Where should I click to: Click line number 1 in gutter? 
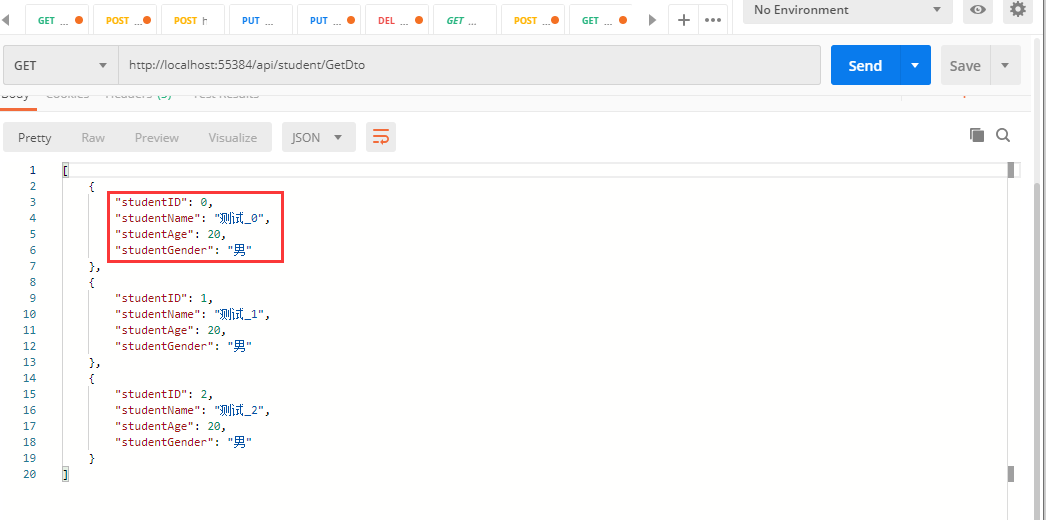point(33,170)
